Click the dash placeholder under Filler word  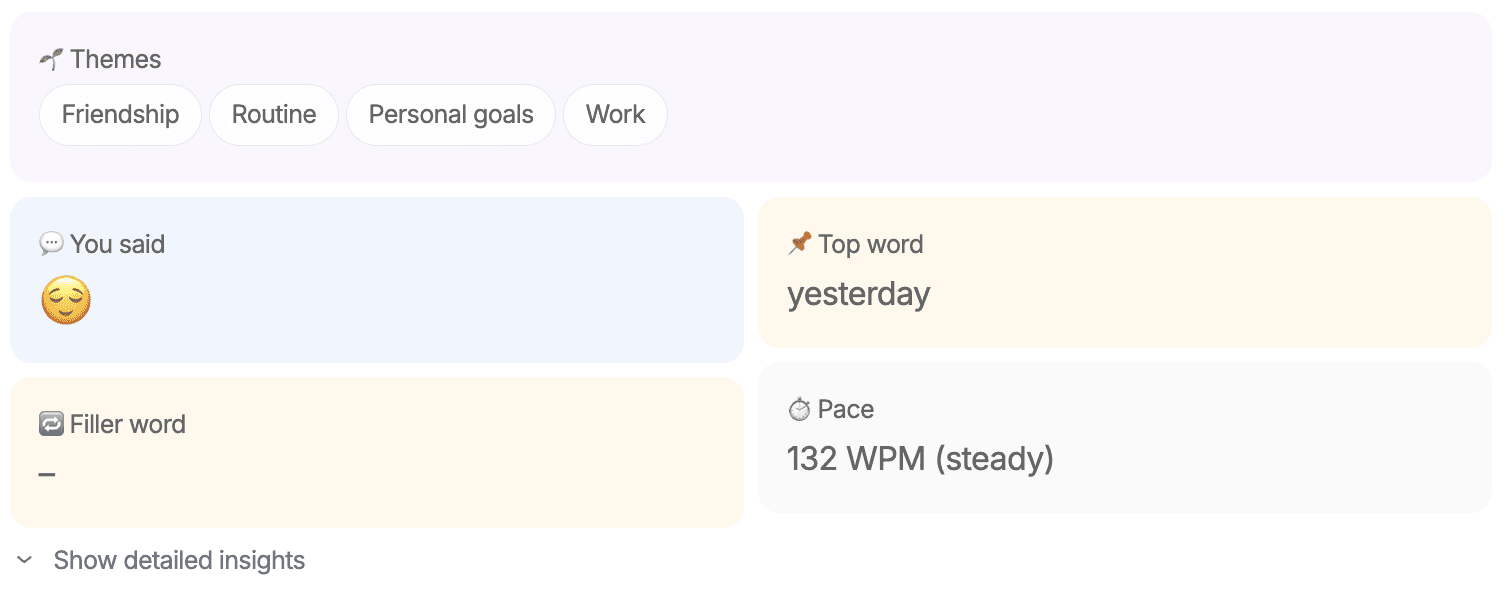point(46,473)
